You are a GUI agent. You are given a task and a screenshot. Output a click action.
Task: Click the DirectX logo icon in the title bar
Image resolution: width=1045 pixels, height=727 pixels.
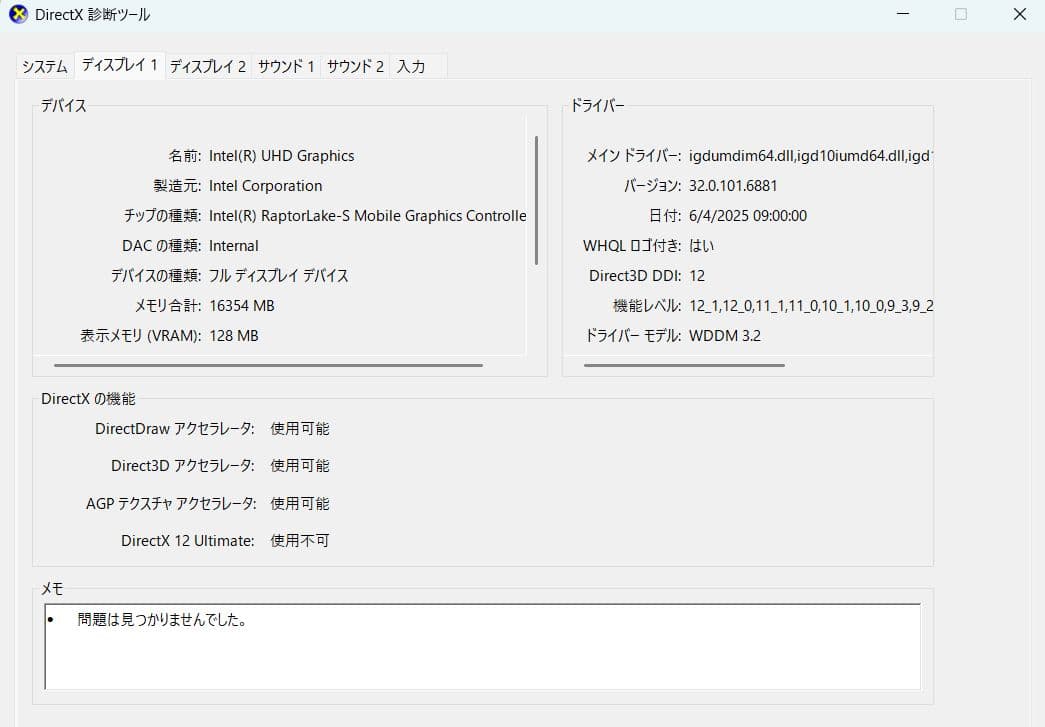click(x=17, y=14)
